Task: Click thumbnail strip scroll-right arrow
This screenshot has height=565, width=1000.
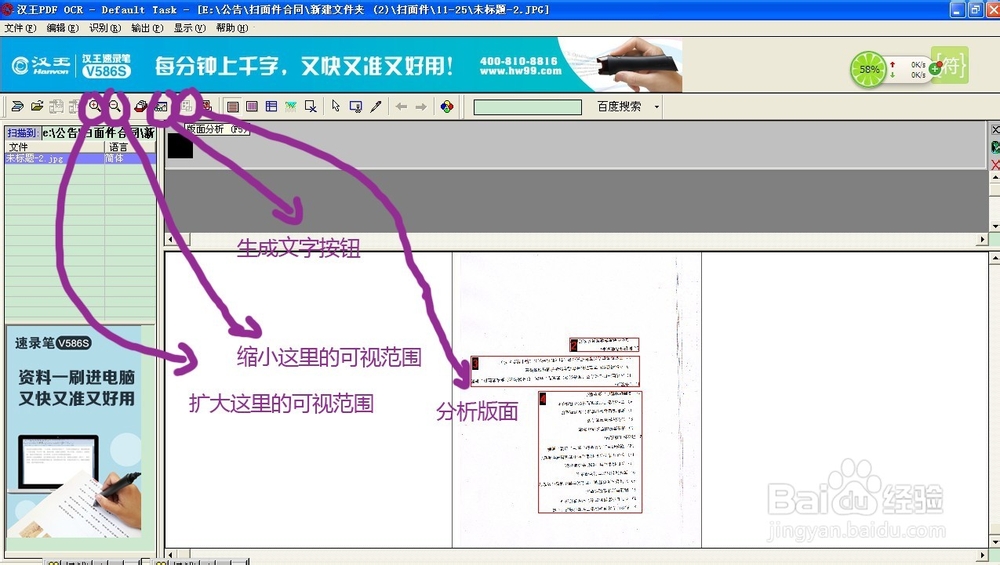Action: pyautogui.click(x=982, y=239)
